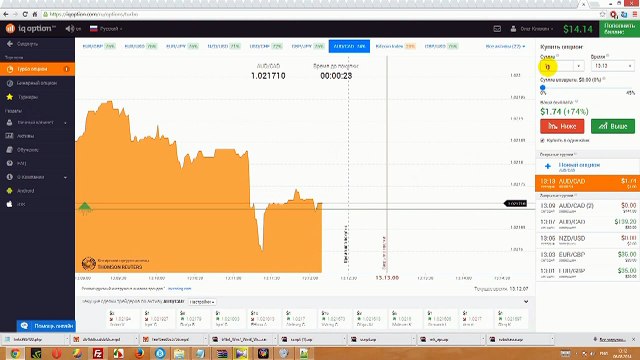Close the download bar
Screen dimensions: 640x360
(x=633, y=339)
